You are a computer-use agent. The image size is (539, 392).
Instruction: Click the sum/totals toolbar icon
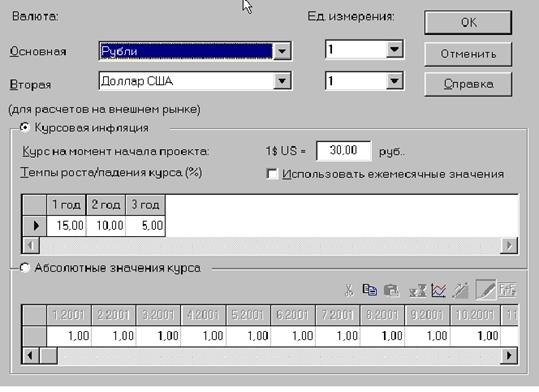418,290
